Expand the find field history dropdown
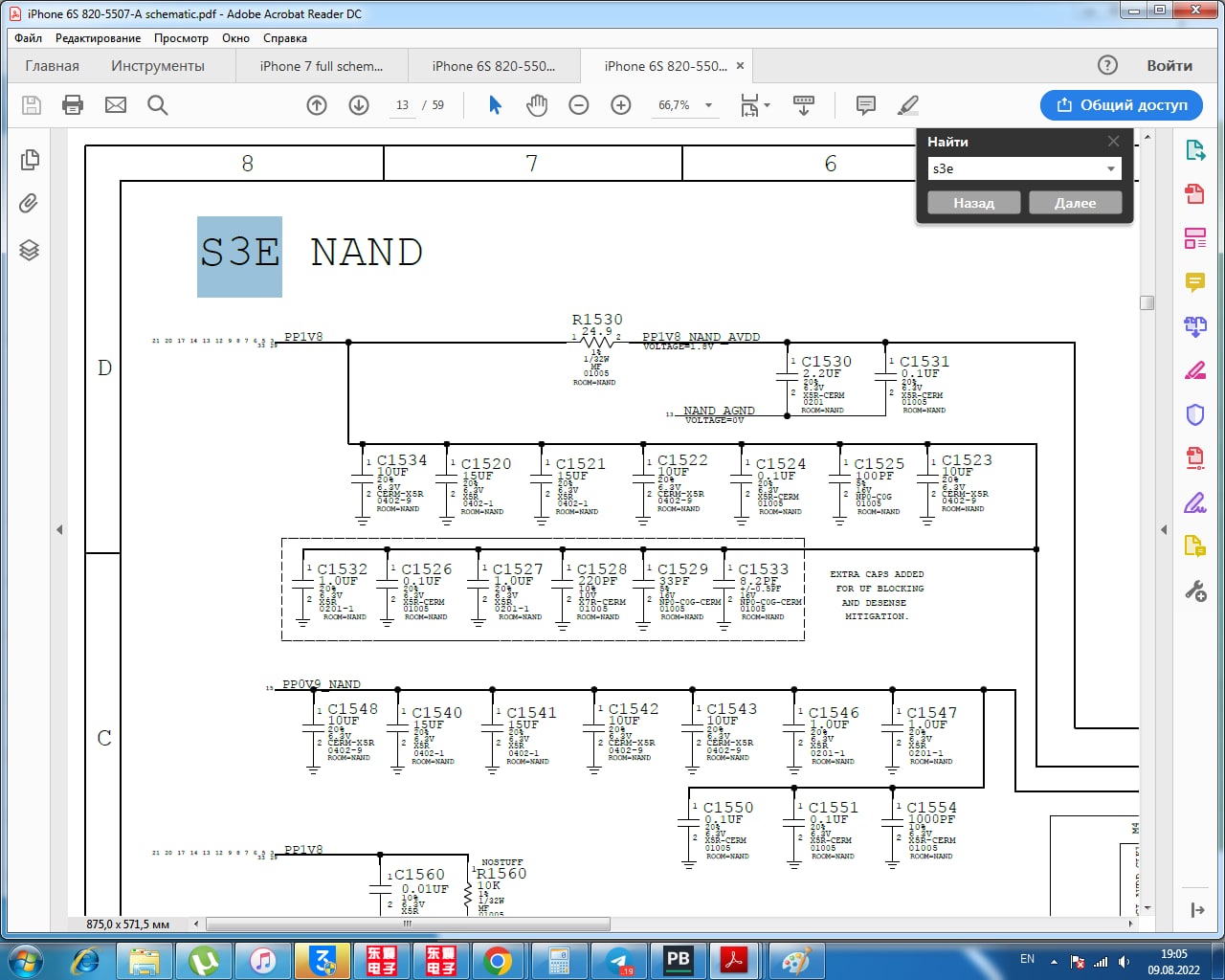The image size is (1225, 980). [1110, 168]
